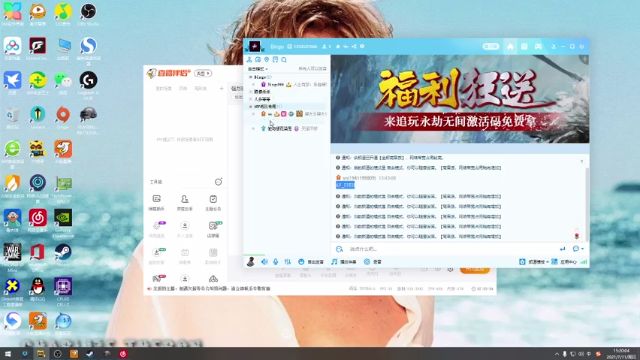Click the person icon above the channel tree
640x360 pixels.
pos(249,60)
